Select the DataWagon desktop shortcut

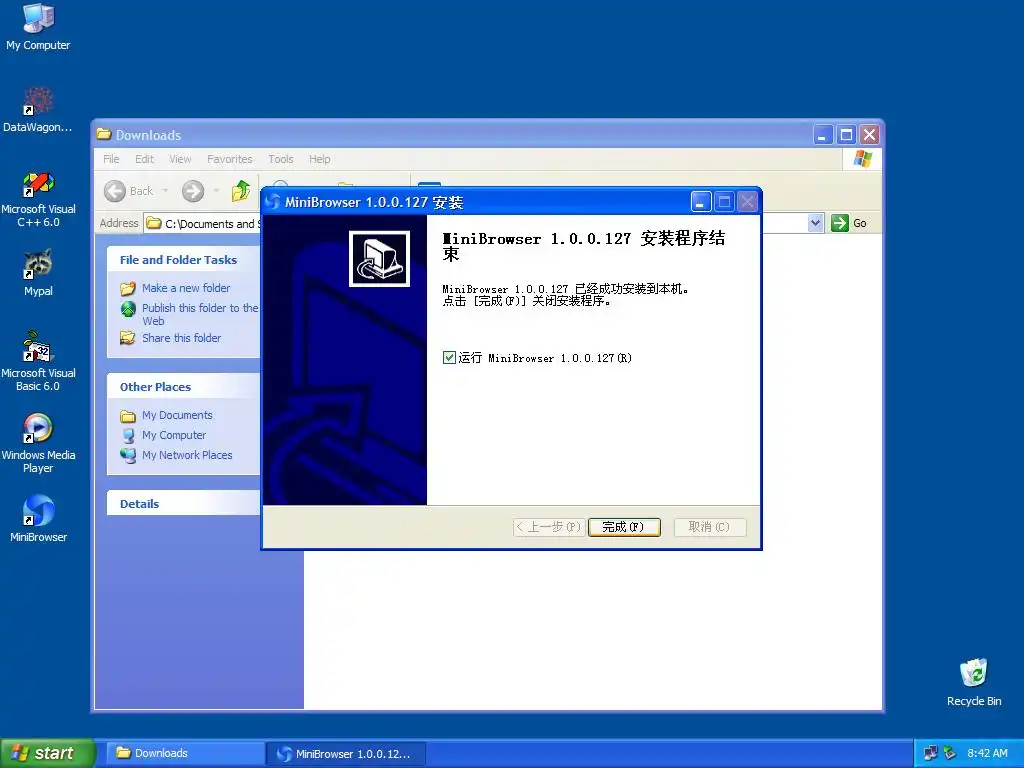(38, 109)
